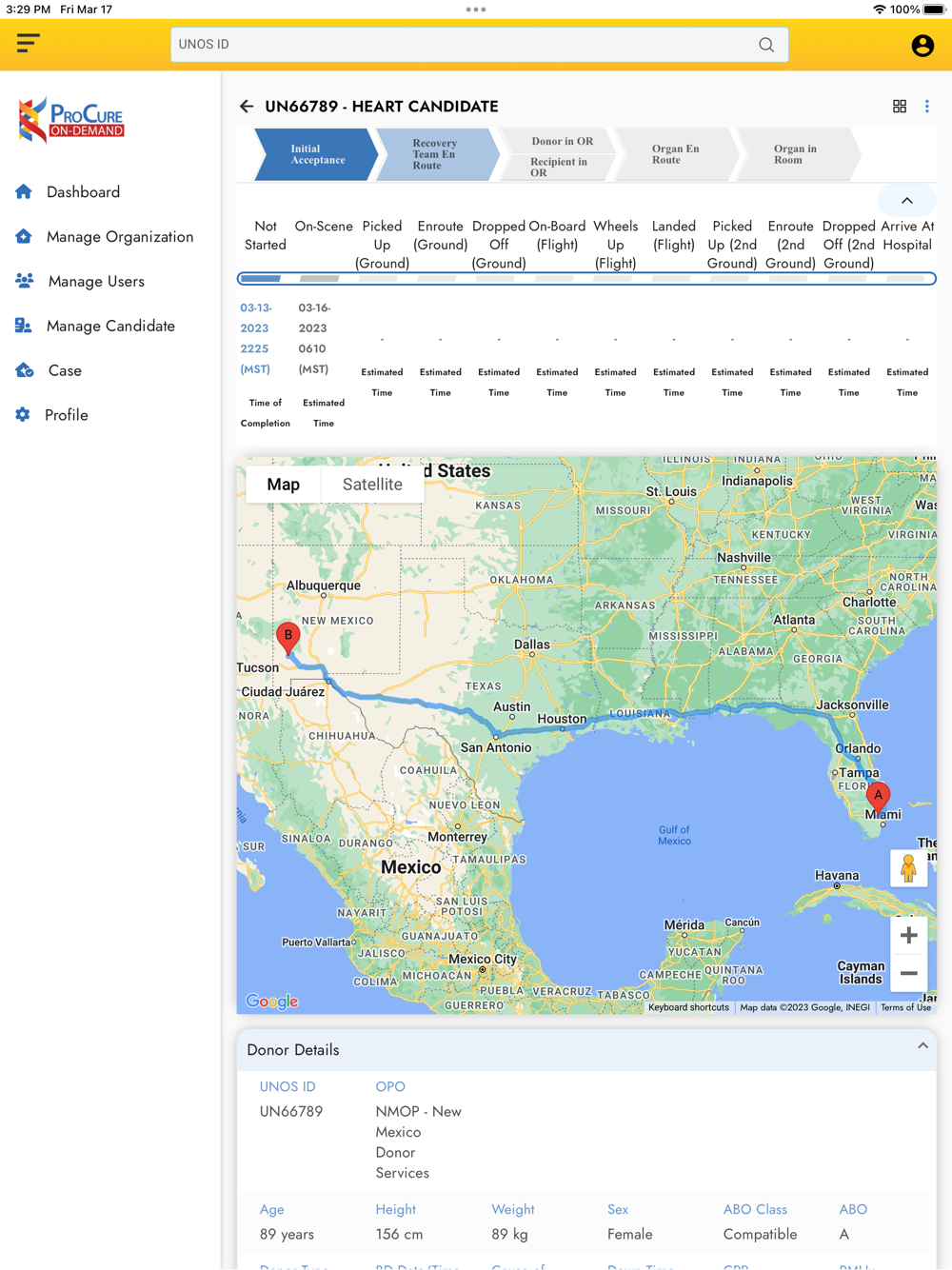Open Manage Candidate page
This screenshot has height=1270, width=952.
[110, 327]
